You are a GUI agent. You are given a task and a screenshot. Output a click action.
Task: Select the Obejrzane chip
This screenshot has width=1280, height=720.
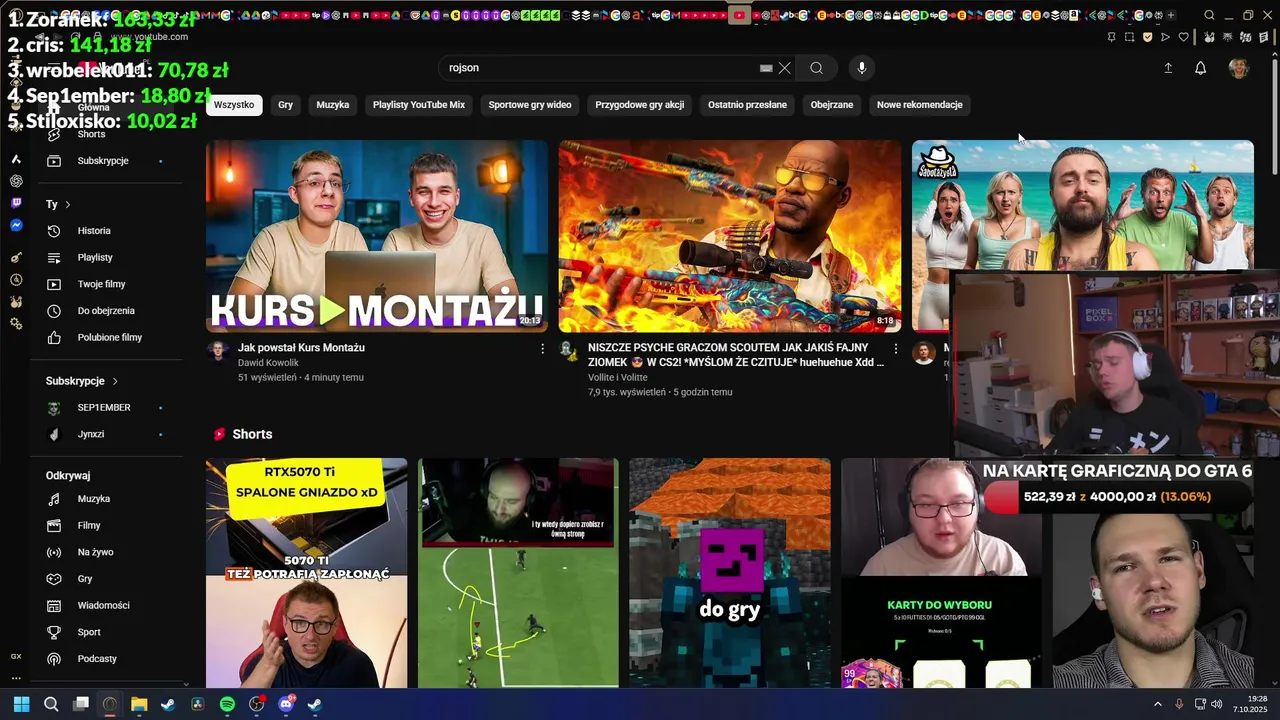point(832,105)
